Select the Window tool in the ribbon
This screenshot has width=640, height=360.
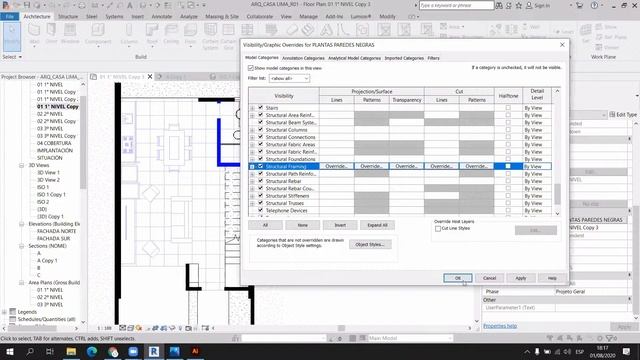(70, 33)
